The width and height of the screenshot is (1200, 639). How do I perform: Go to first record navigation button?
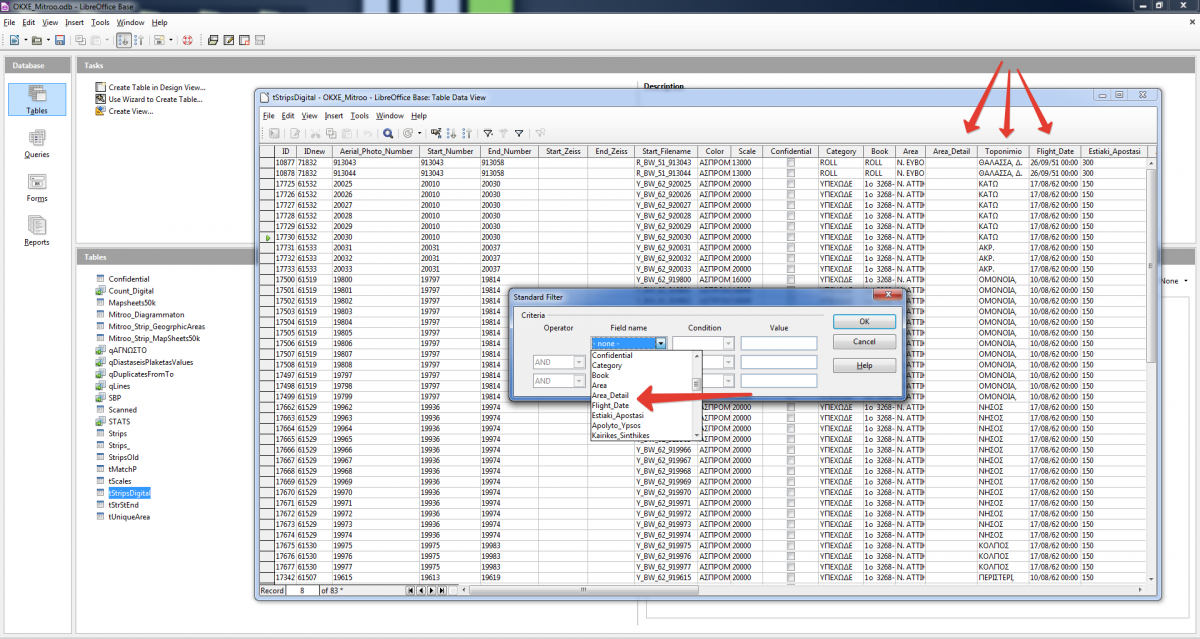411,591
